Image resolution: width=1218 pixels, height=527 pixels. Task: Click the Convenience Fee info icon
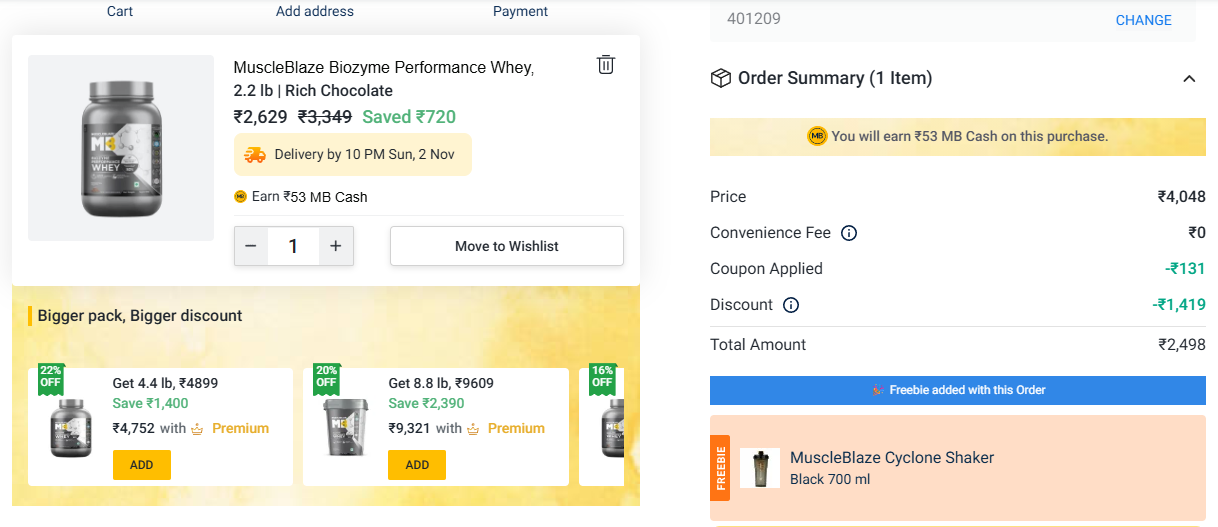click(849, 233)
